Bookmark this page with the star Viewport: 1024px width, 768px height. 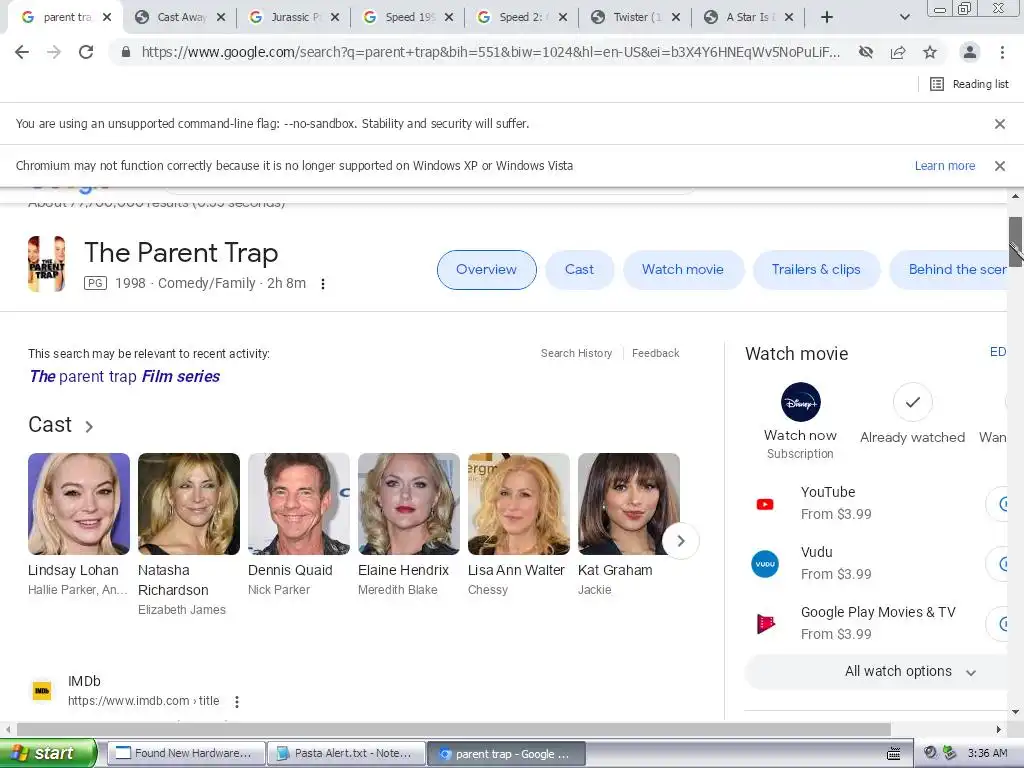[930, 52]
